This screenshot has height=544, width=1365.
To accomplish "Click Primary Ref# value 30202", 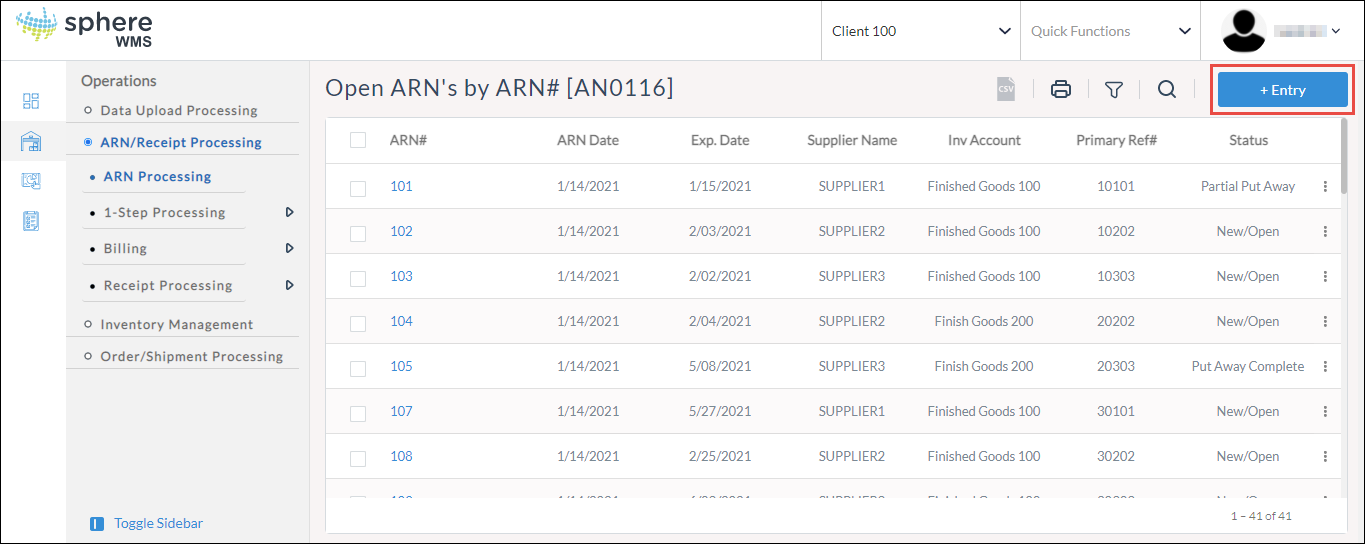I will point(1116,456).
